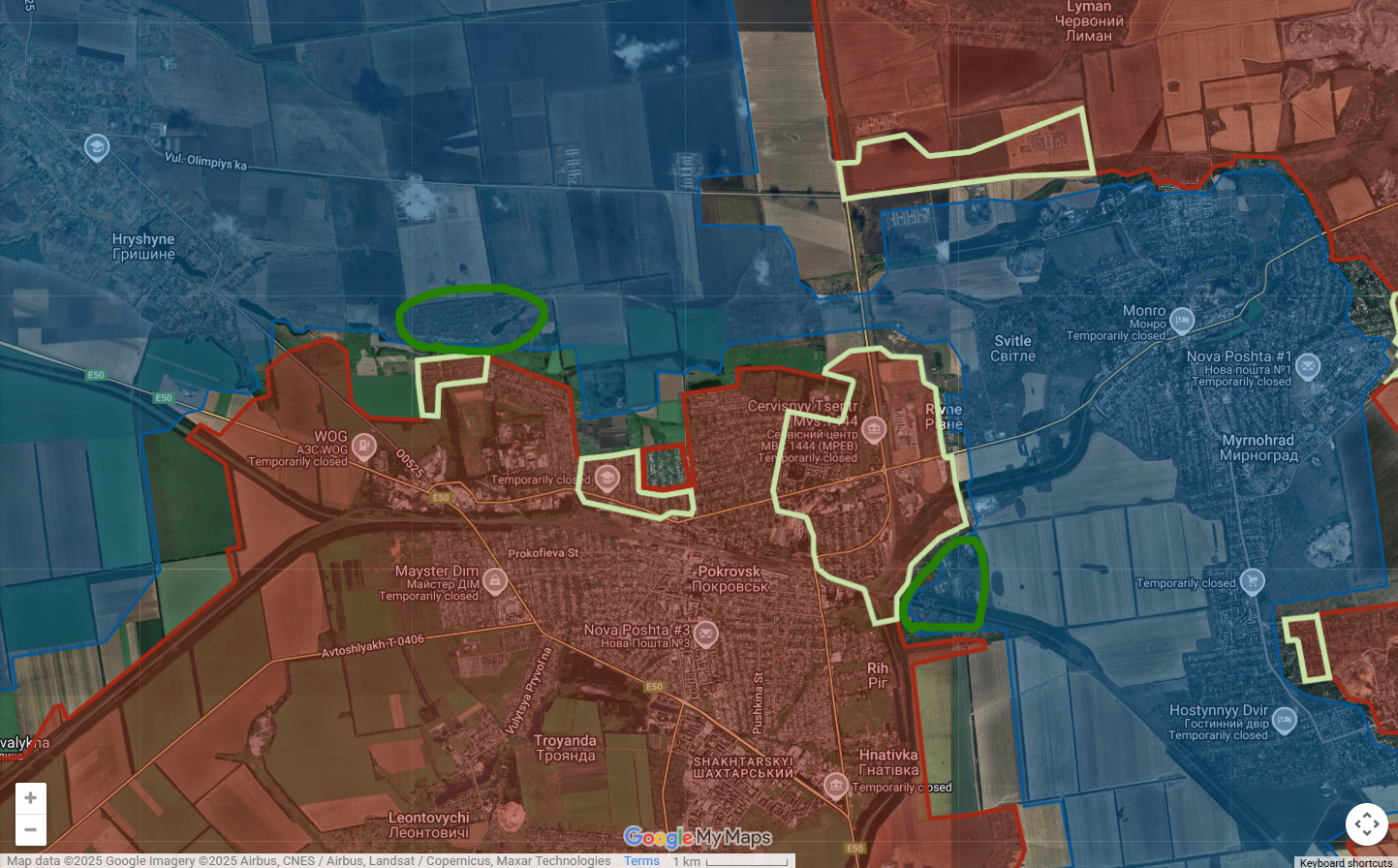The height and width of the screenshot is (868, 1398).
Task: Click the Troyanda neighborhood label
Action: (x=565, y=748)
